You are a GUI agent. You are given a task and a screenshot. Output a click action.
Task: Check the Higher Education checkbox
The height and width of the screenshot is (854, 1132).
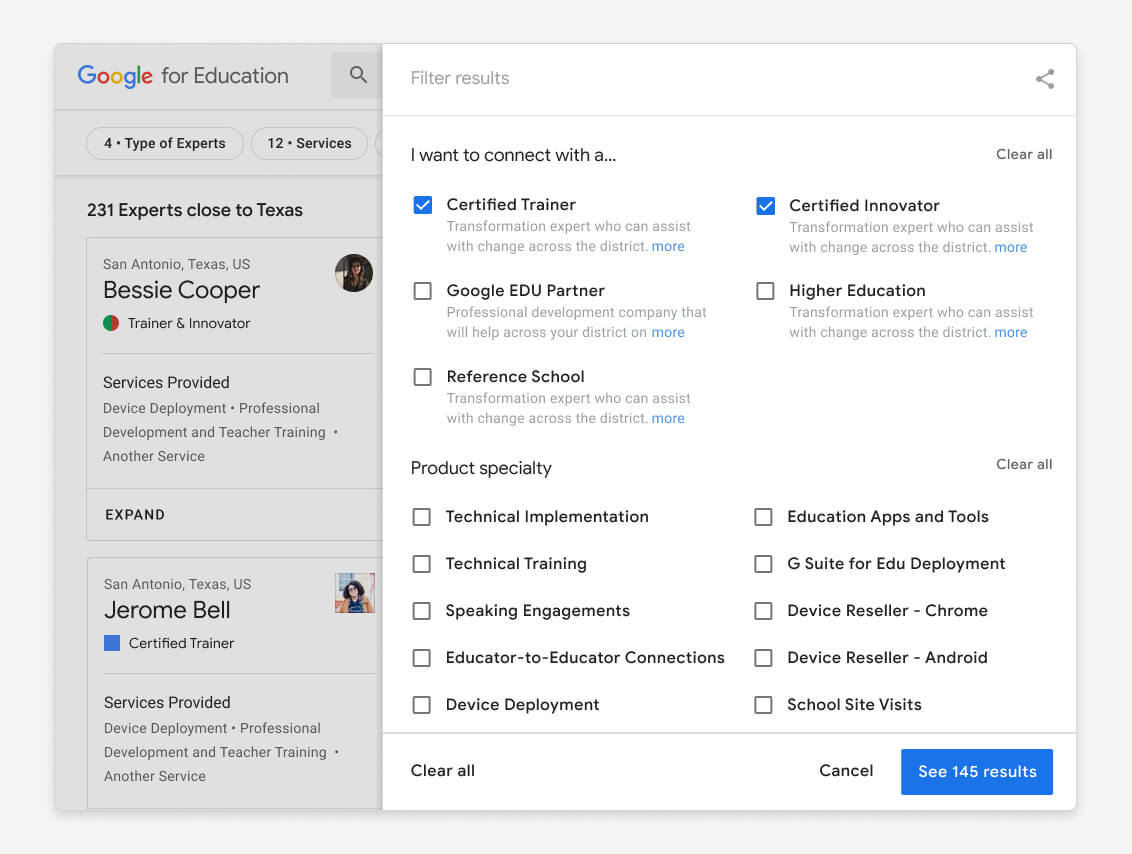[765, 291]
